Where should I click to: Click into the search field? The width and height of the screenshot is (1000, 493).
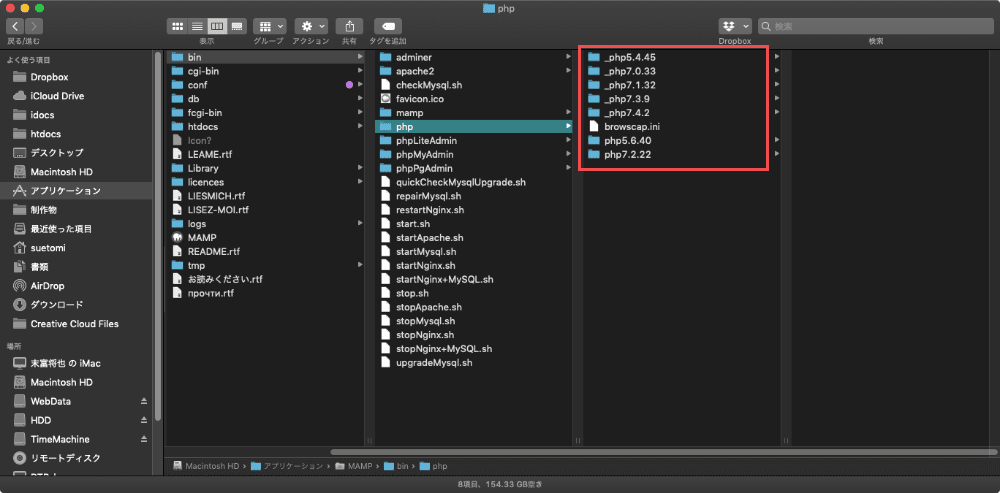click(875, 26)
